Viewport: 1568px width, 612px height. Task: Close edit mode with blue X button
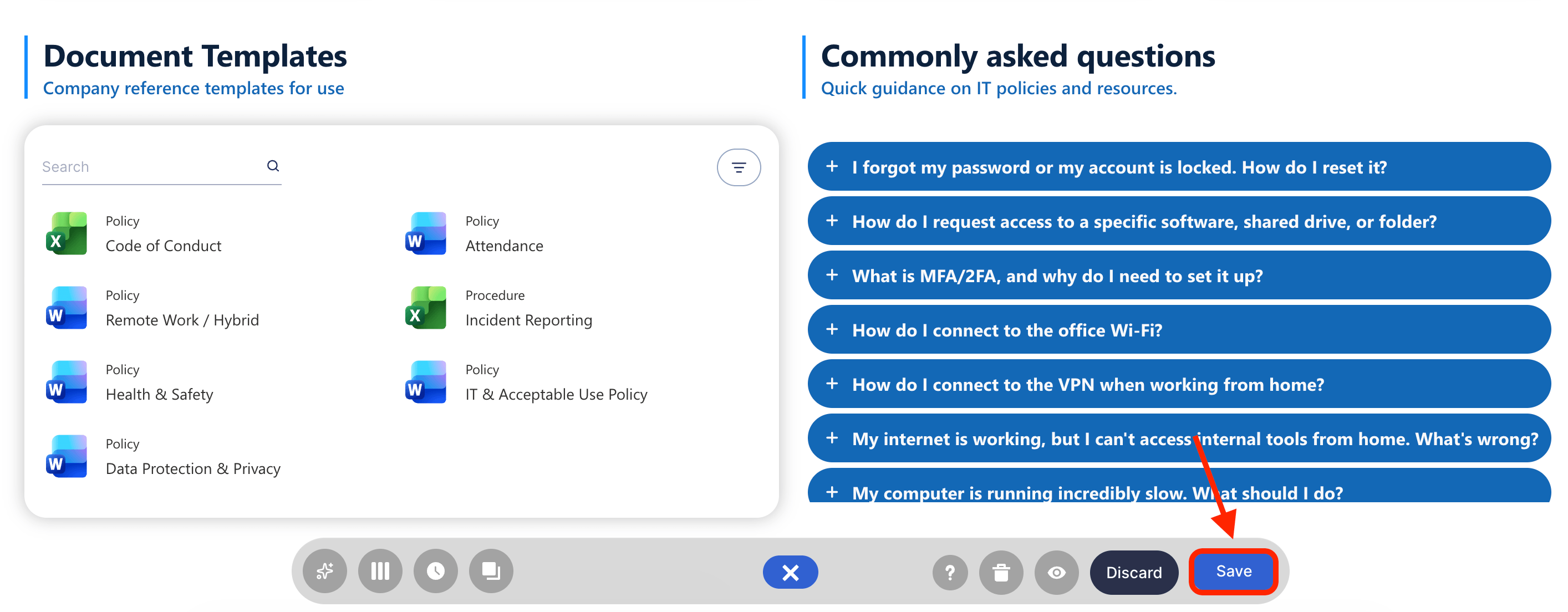(790, 573)
